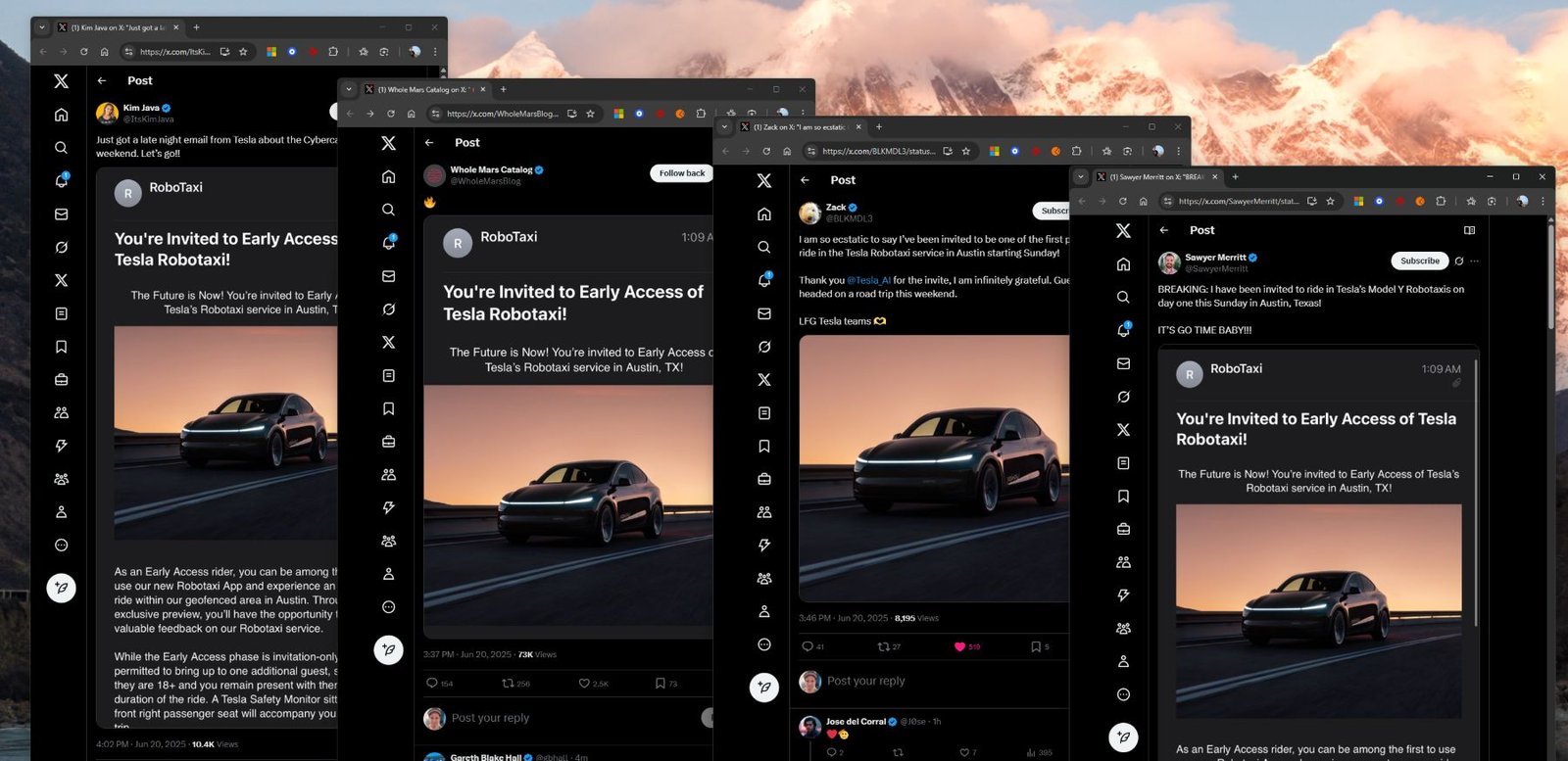The height and width of the screenshot is (761, 1568).
Task: Expand tab search dropdown in Kim Java window
Action: pyautogui.click(x=42, y=27)
